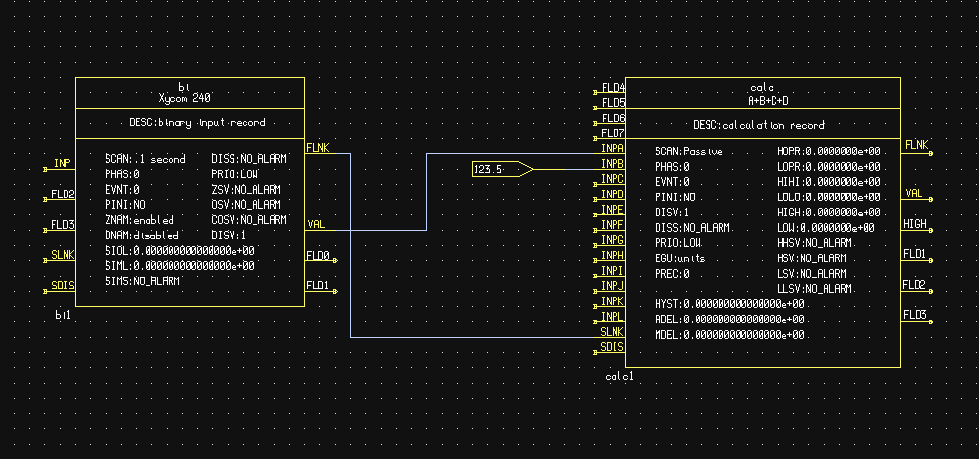The width and height of the screenshot is (979, 459).
Task: Click the 'PREC:0' field
Action: (672, 274)
